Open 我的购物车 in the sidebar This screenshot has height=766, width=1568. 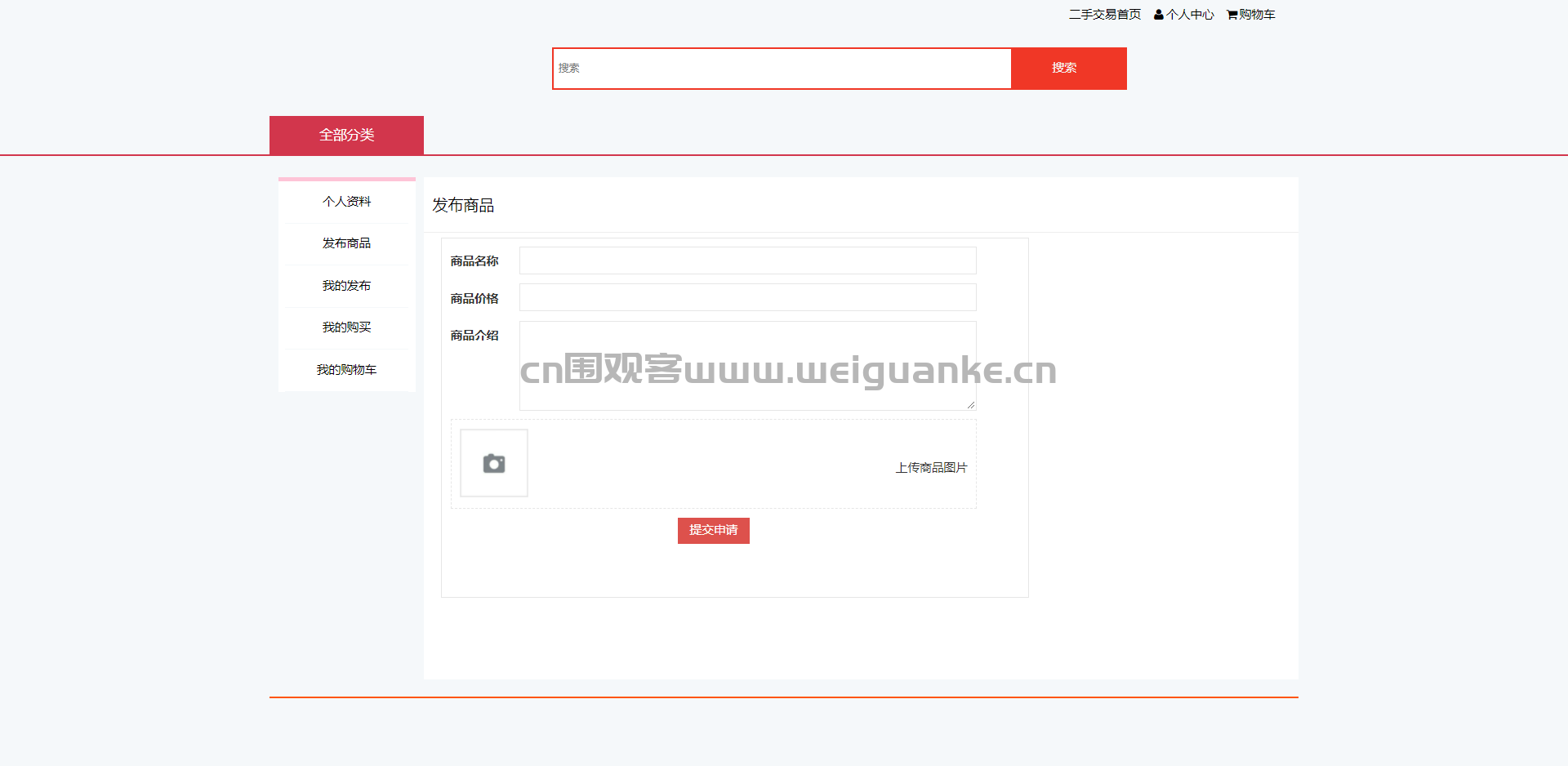(x=346, y=370)
